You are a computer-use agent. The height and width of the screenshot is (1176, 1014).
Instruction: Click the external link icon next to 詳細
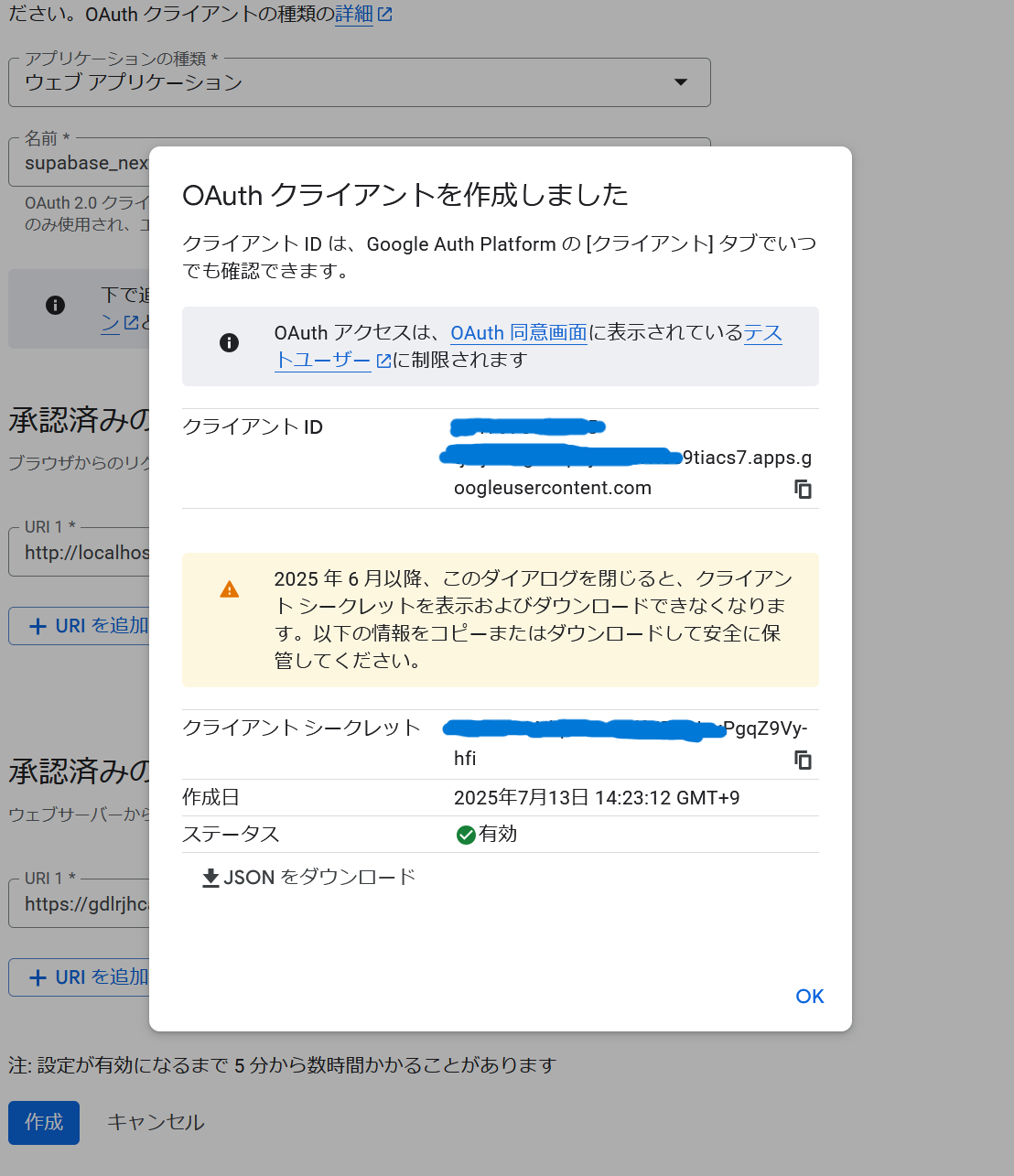click(x=385, y=15)
